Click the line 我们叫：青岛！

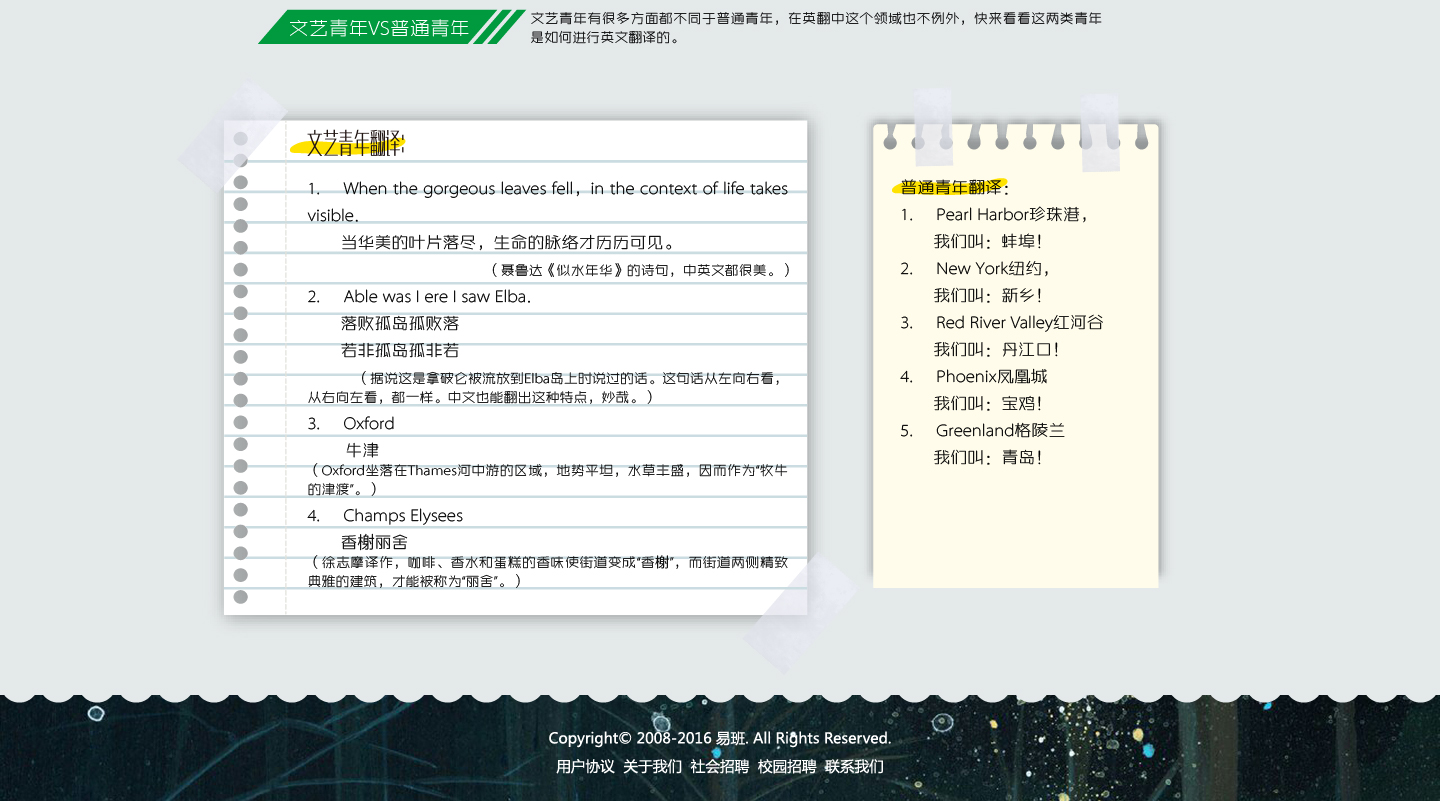coord(988,457)
